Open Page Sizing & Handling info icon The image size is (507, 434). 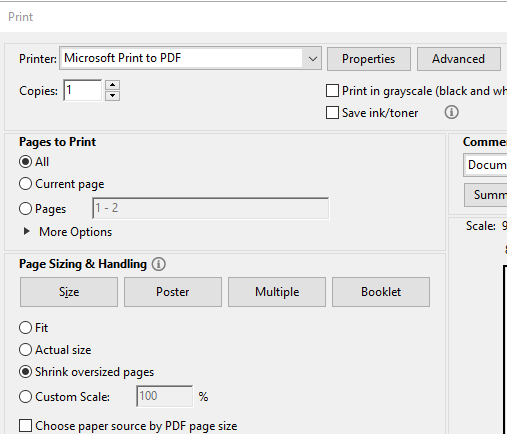(159, 264)
